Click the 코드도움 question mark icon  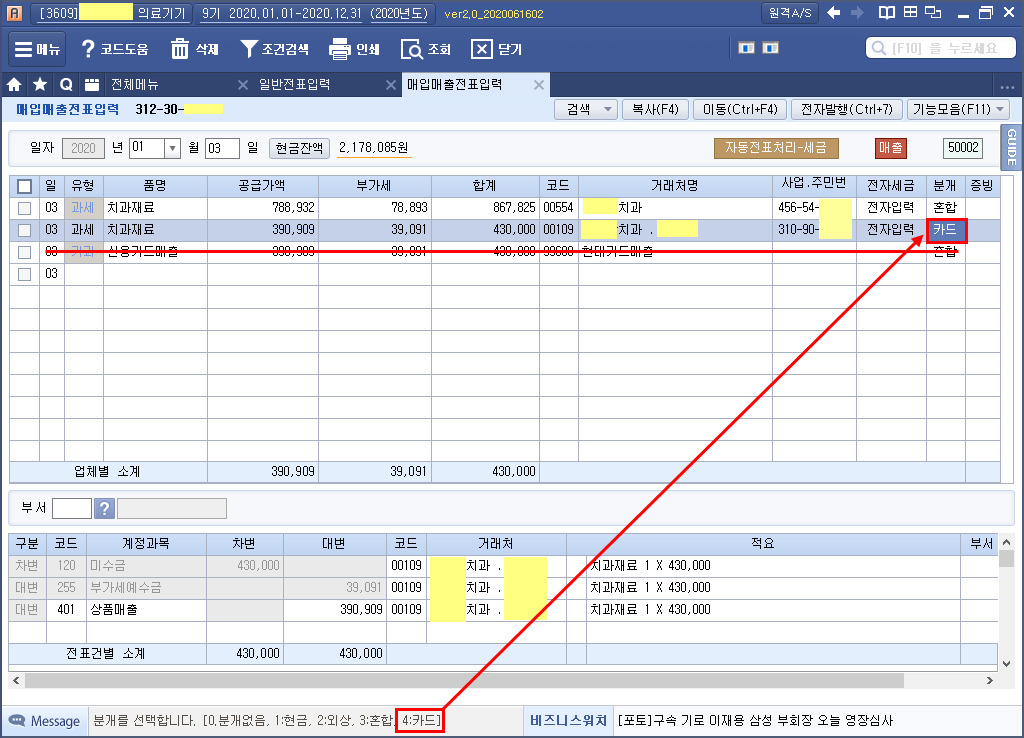coord(88,49)
